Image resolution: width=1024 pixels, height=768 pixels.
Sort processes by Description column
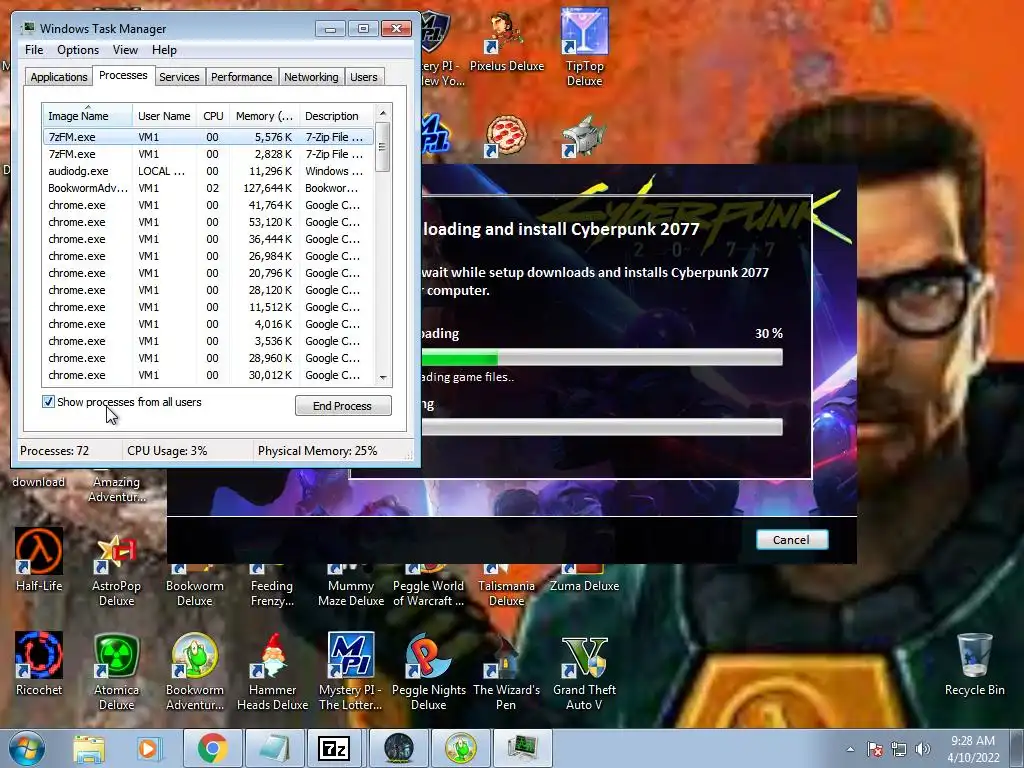point(337,116)
